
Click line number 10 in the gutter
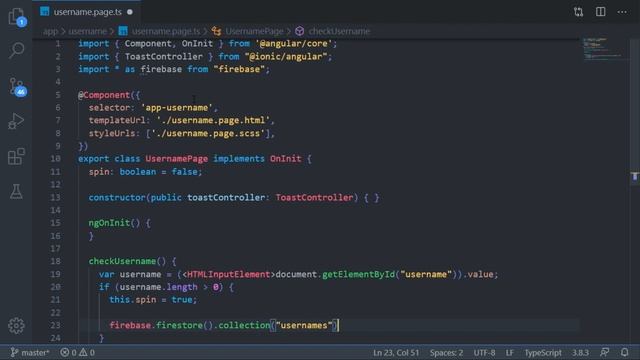tap(56, 158)
